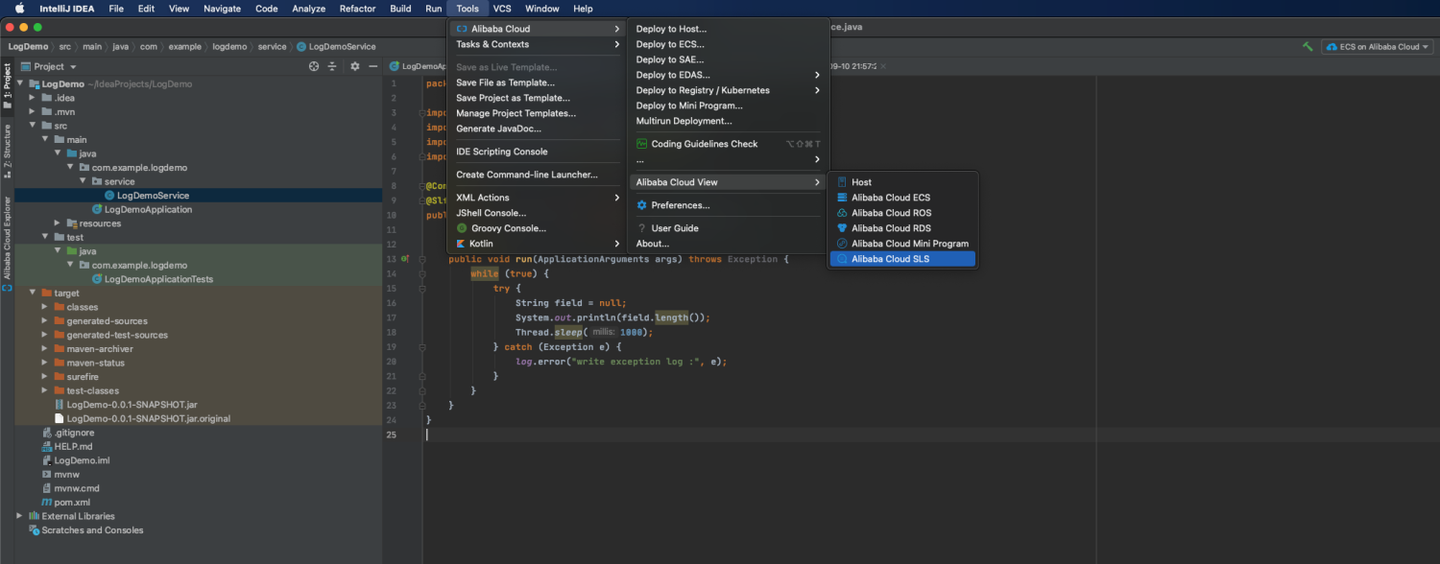
Task: Open Tasks & Contexts submenu
Action: [537, 44]
